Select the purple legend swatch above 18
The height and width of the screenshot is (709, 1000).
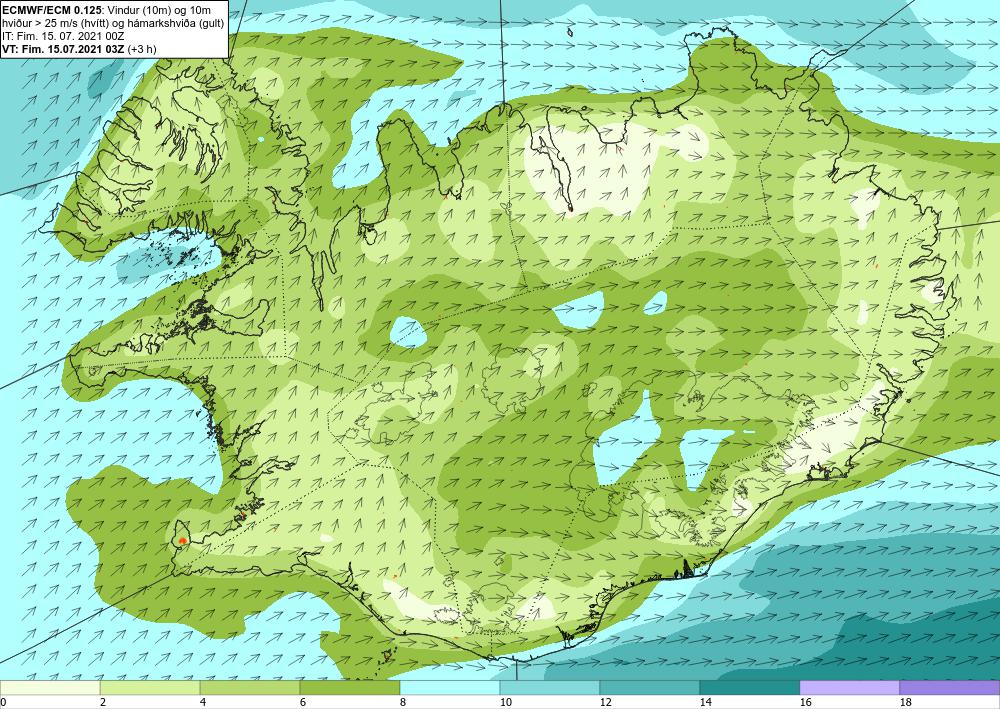[950, 688]
